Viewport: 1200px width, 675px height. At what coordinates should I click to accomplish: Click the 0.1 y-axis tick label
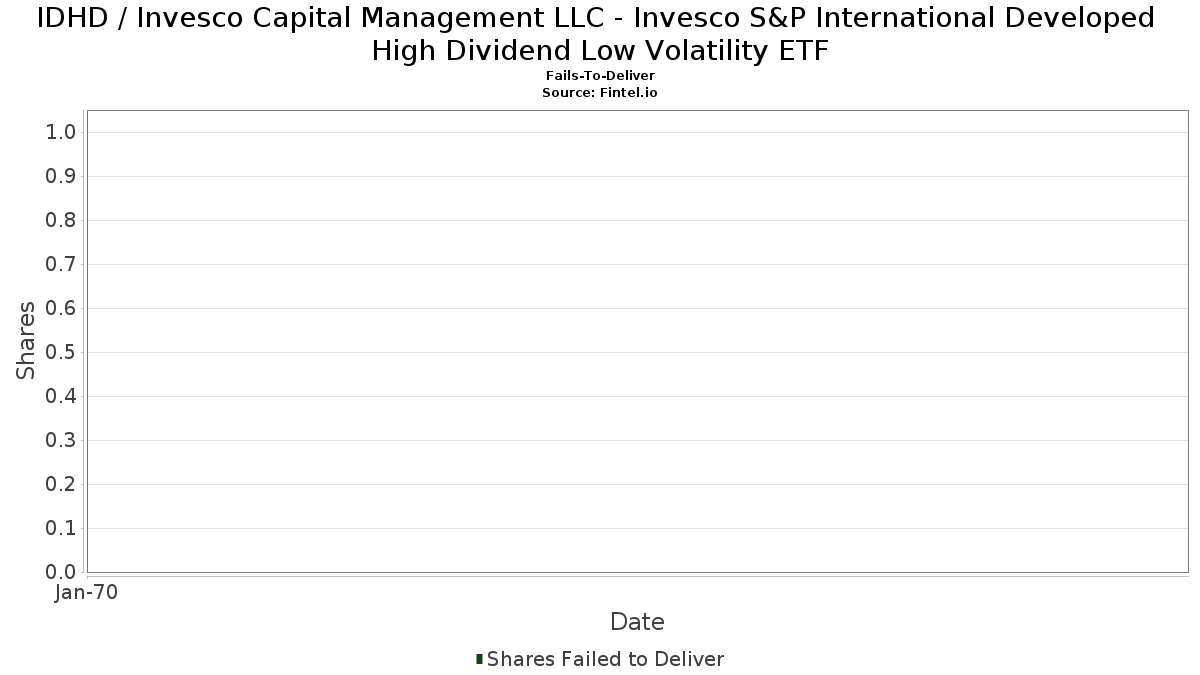[62, 529]
